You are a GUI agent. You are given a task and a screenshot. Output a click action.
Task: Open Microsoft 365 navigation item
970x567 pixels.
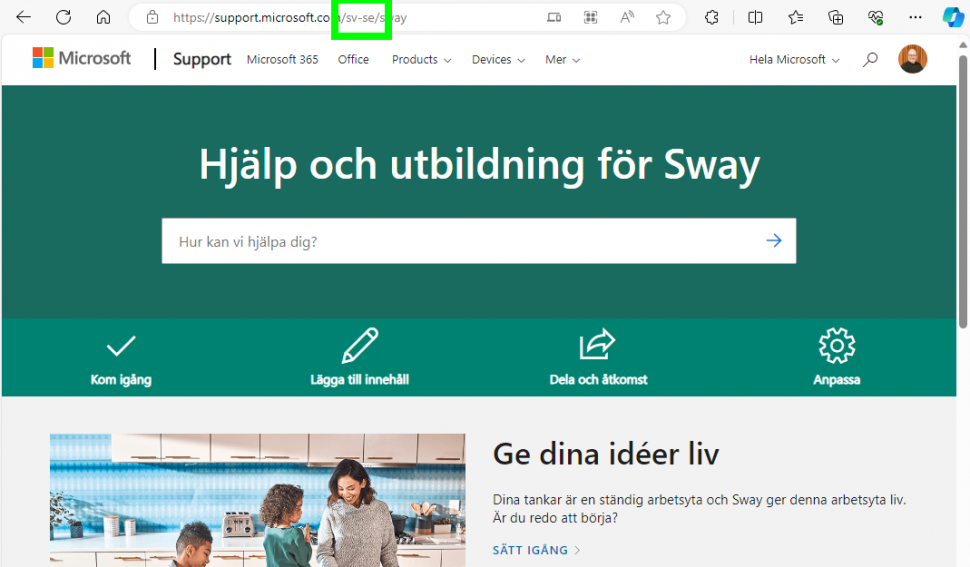pyautogui.click(x=282, y=59)
